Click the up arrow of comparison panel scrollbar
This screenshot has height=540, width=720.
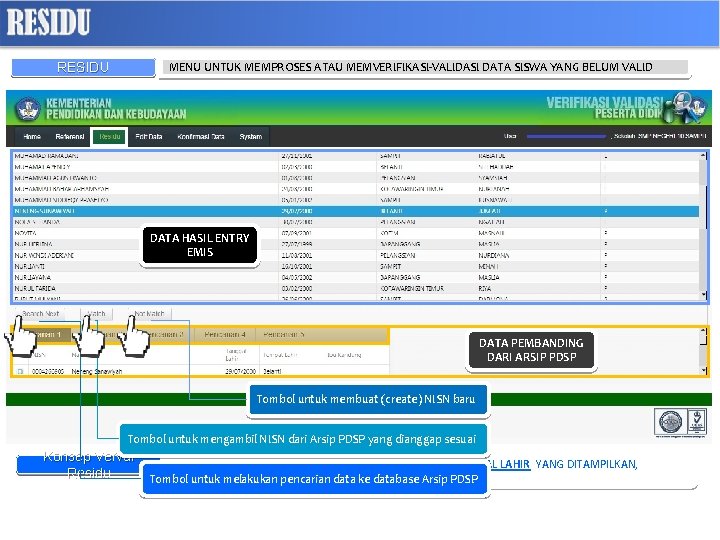coord(703,332)
